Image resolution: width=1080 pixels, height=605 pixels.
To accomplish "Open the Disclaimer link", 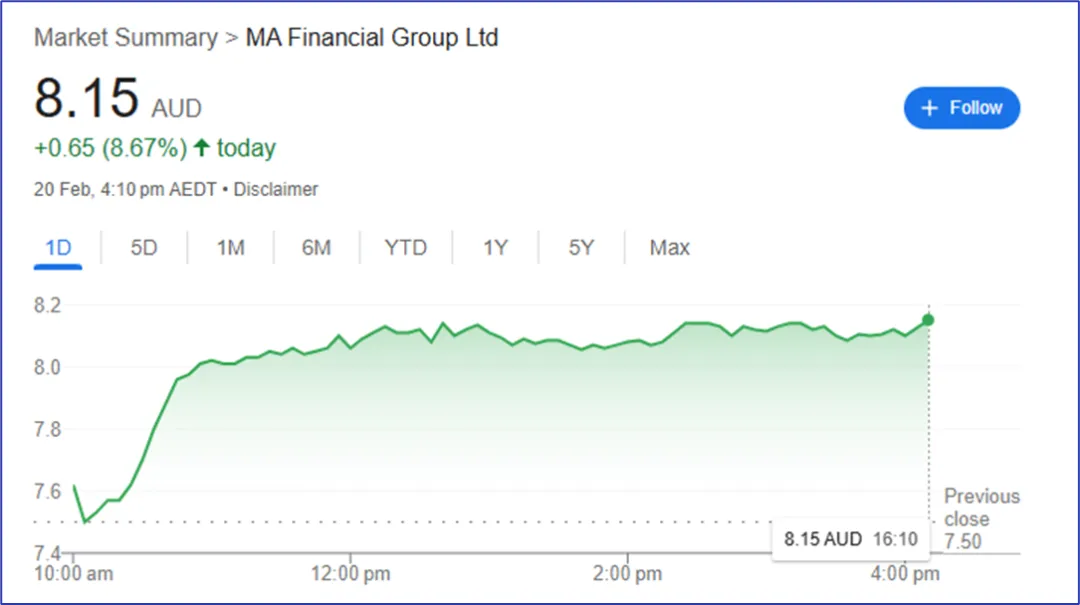I will coord(276,189).
